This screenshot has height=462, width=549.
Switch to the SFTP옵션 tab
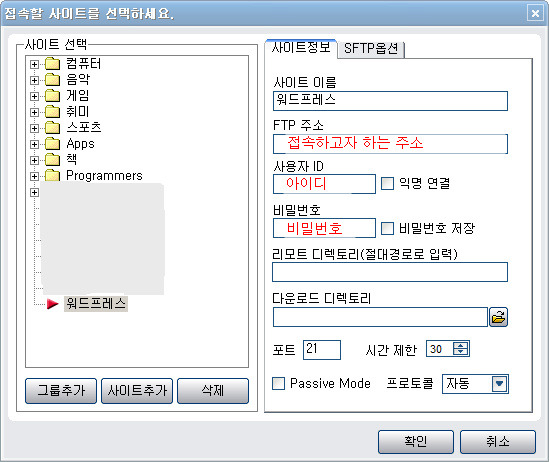pyautogui.click(x=371, y=49)
